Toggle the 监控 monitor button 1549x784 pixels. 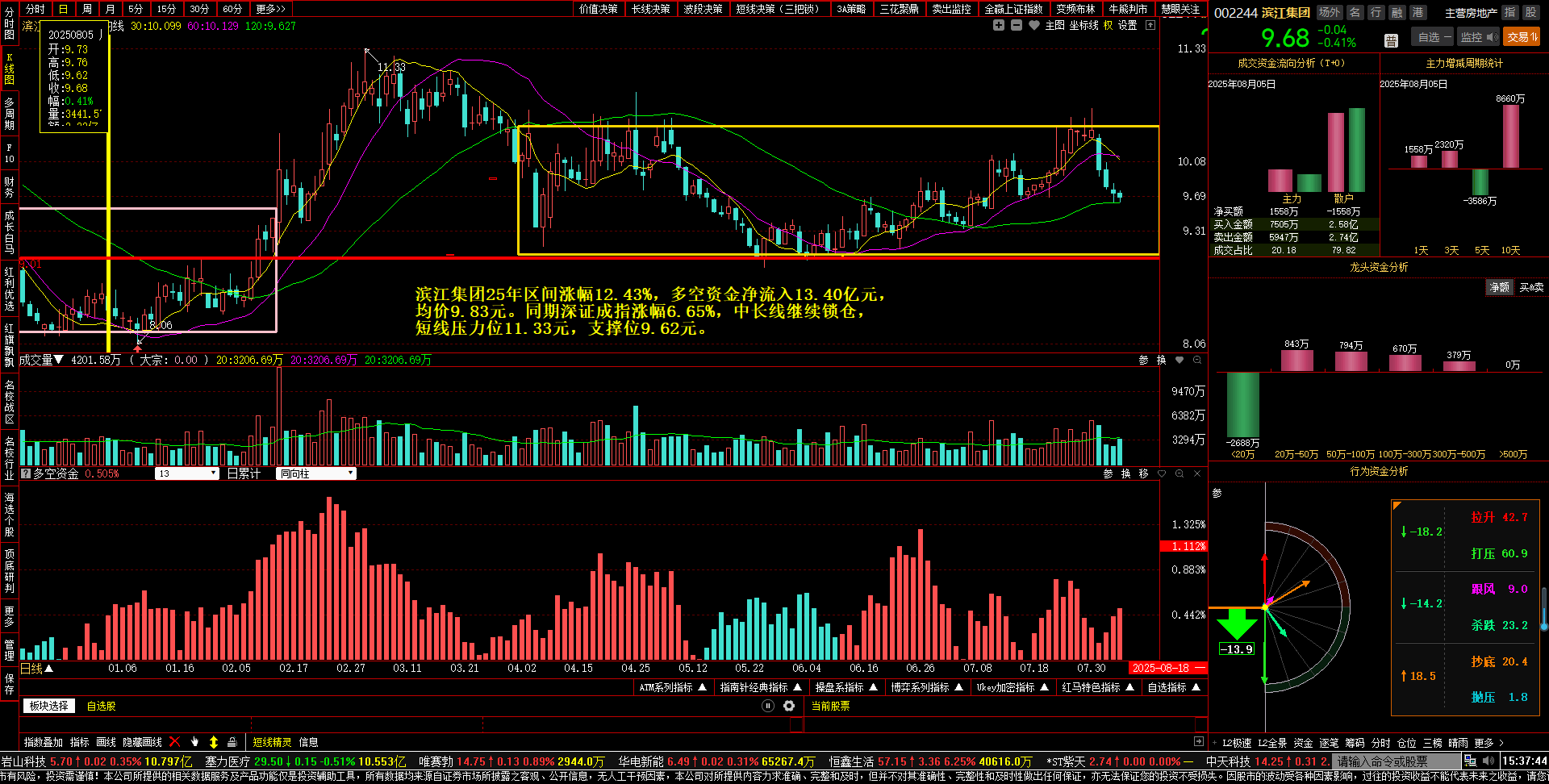[x=1478, y=37]
